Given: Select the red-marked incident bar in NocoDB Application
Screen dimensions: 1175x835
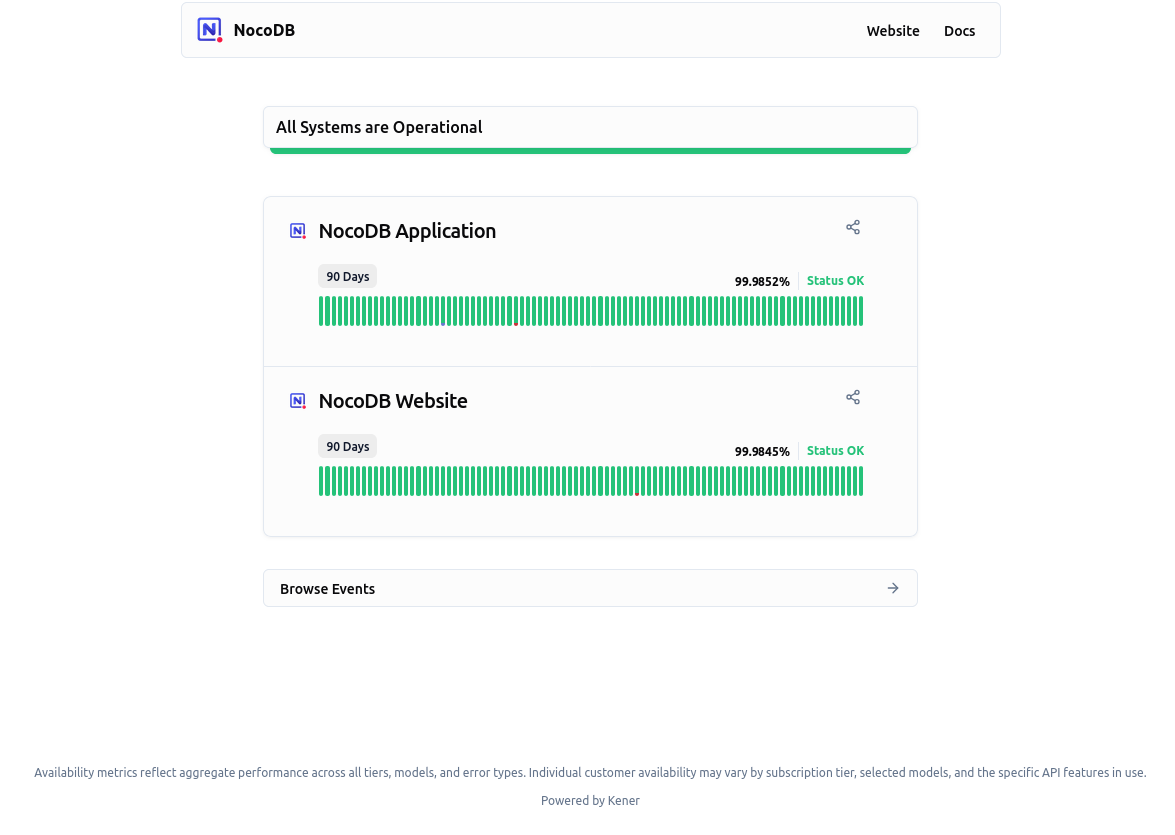Looking at the screenshot, I should pyautogui.click(x=516, y=311).
